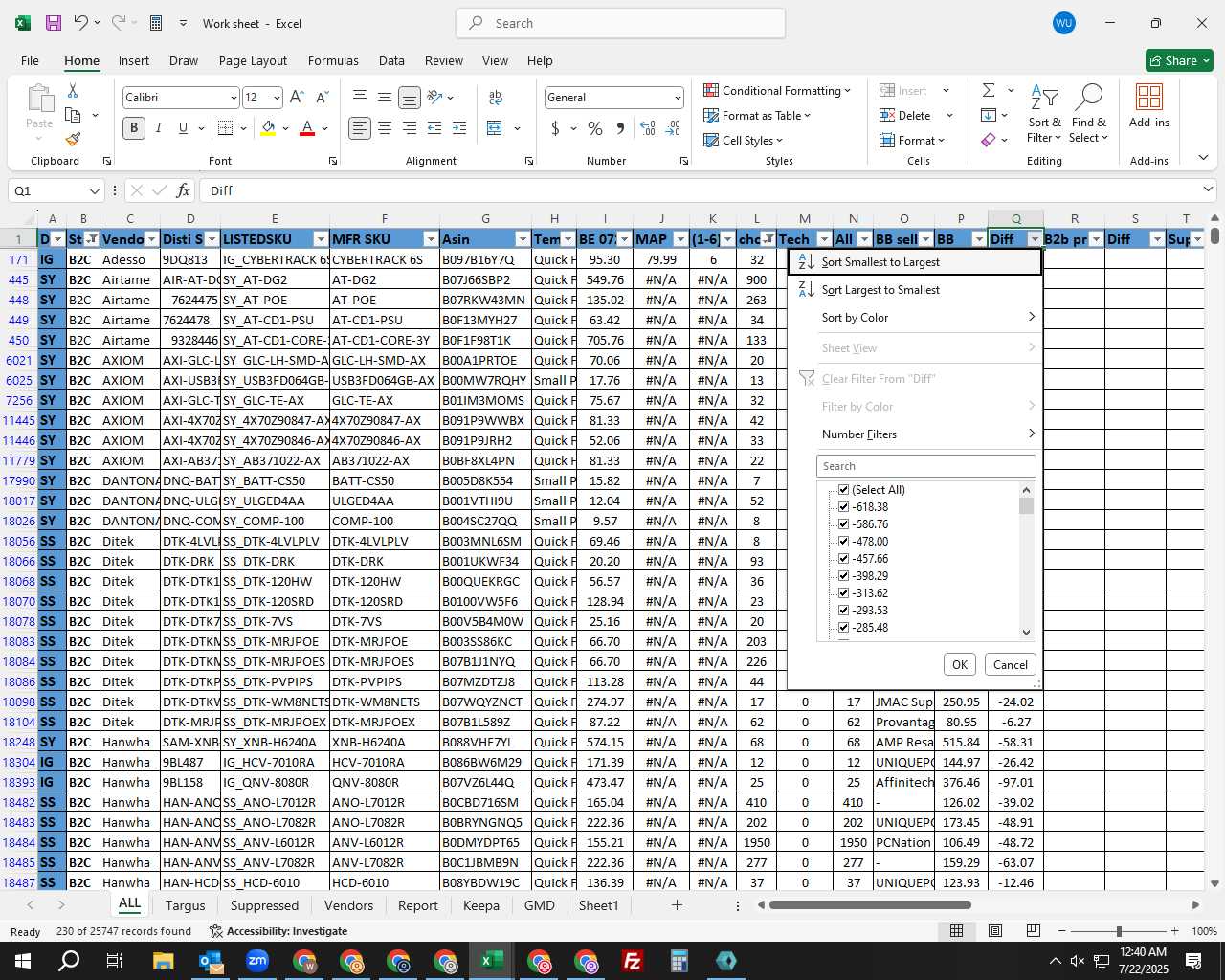Image resolution: width=1225 pixels, height=980 pixels.
Task: Click the Save icon in title bar
Action: (54, 23)
